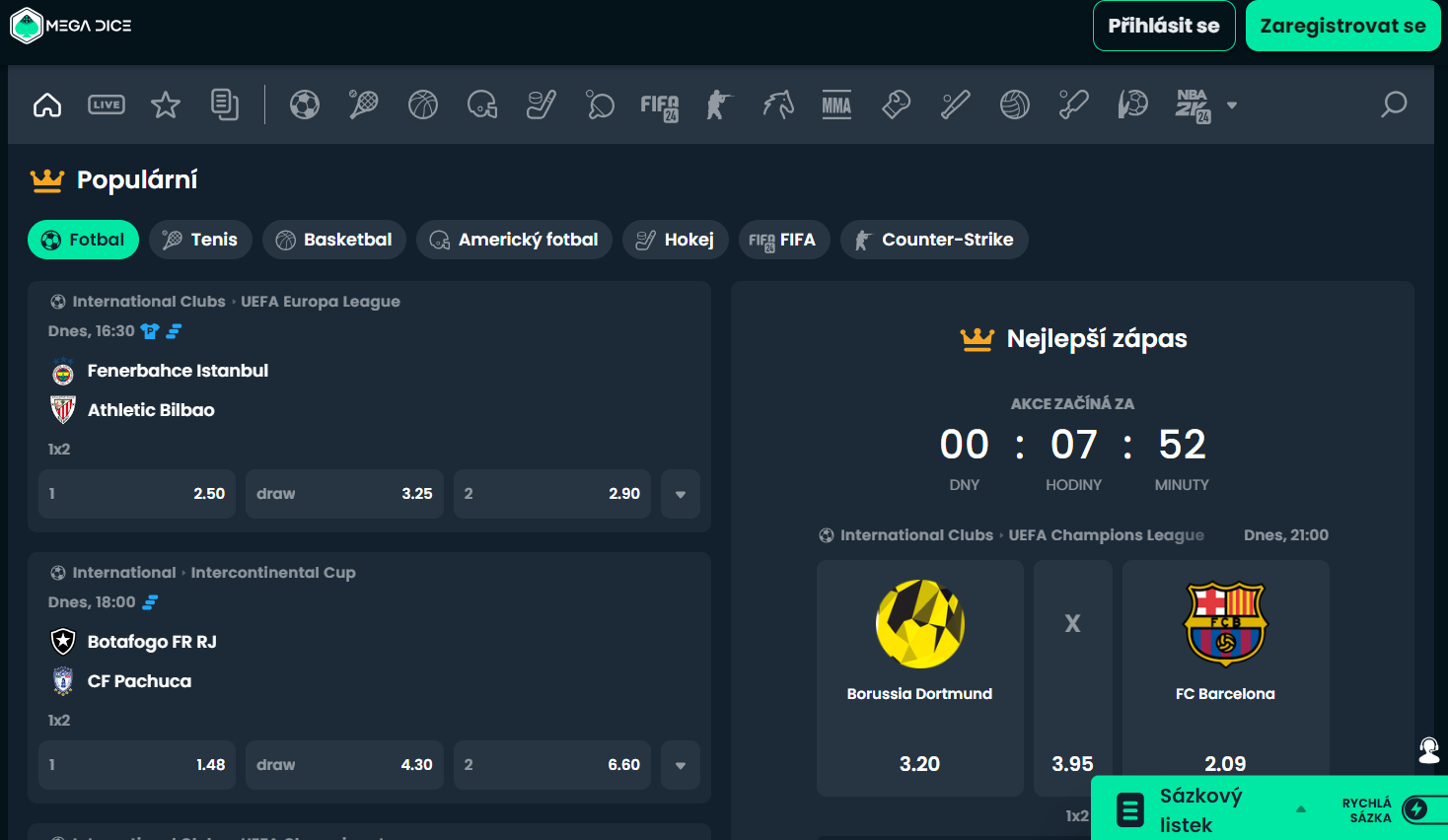Open UEFA Champions League link in Nejlepší zápas
This screenshot has width=1448, height=840.
point(1106,535)
